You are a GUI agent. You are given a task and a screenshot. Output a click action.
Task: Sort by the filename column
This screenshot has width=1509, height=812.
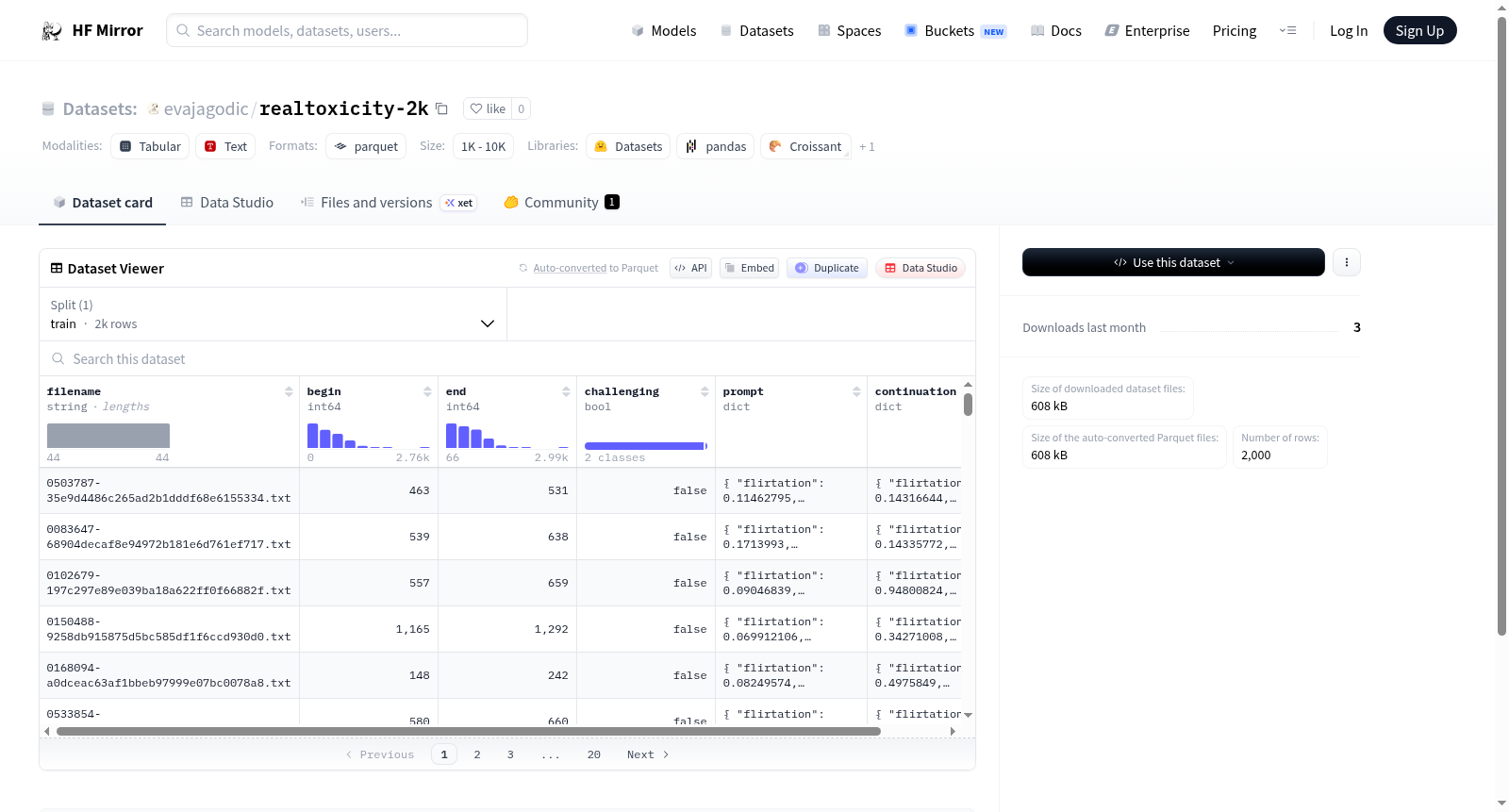point(289,391)
